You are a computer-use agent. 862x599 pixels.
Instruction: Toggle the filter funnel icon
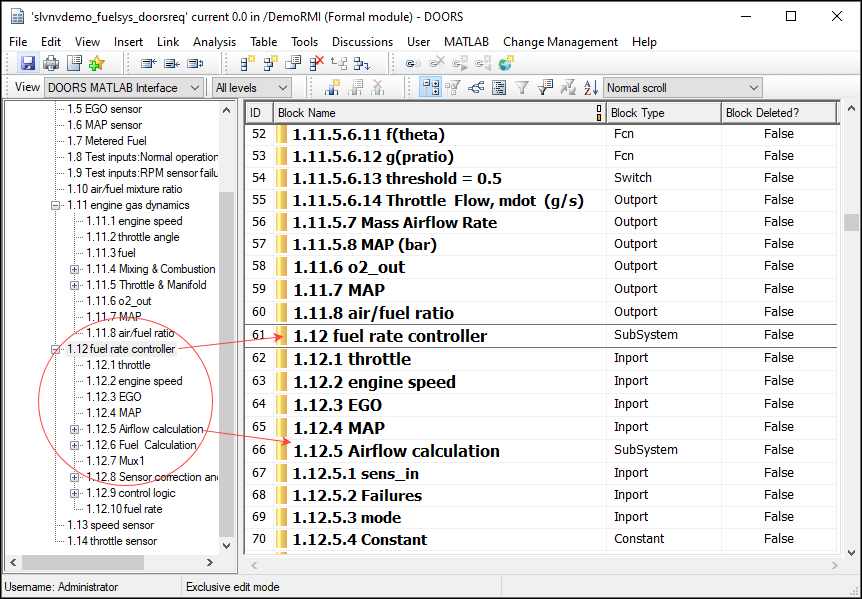[x=522, y=87]
